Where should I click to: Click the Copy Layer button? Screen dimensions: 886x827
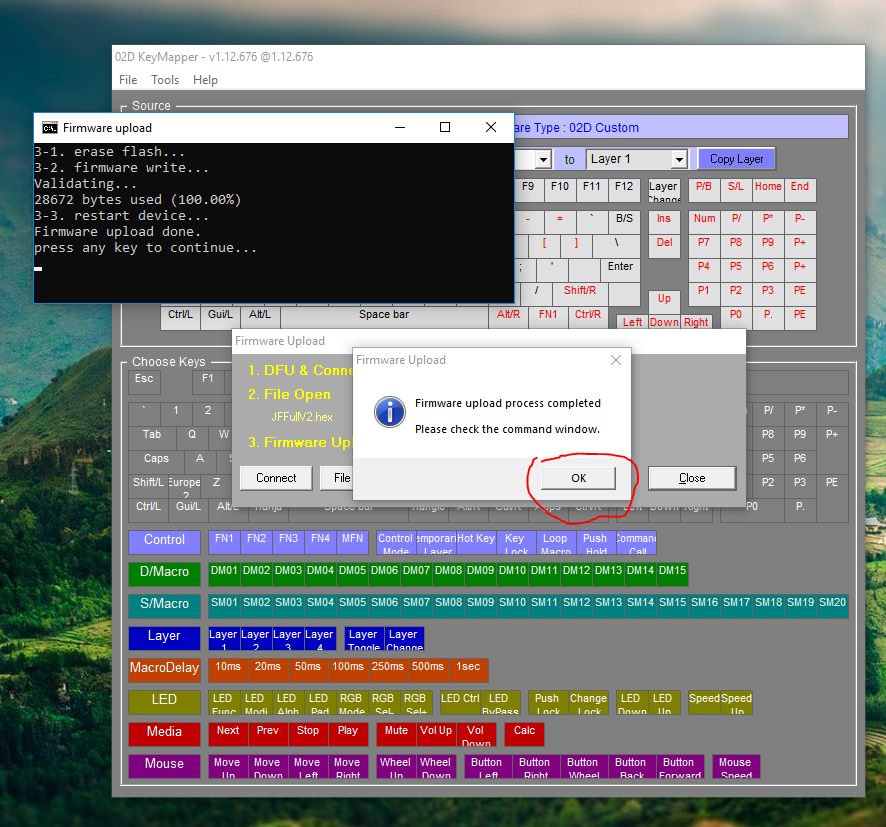[x=736, y=159]
